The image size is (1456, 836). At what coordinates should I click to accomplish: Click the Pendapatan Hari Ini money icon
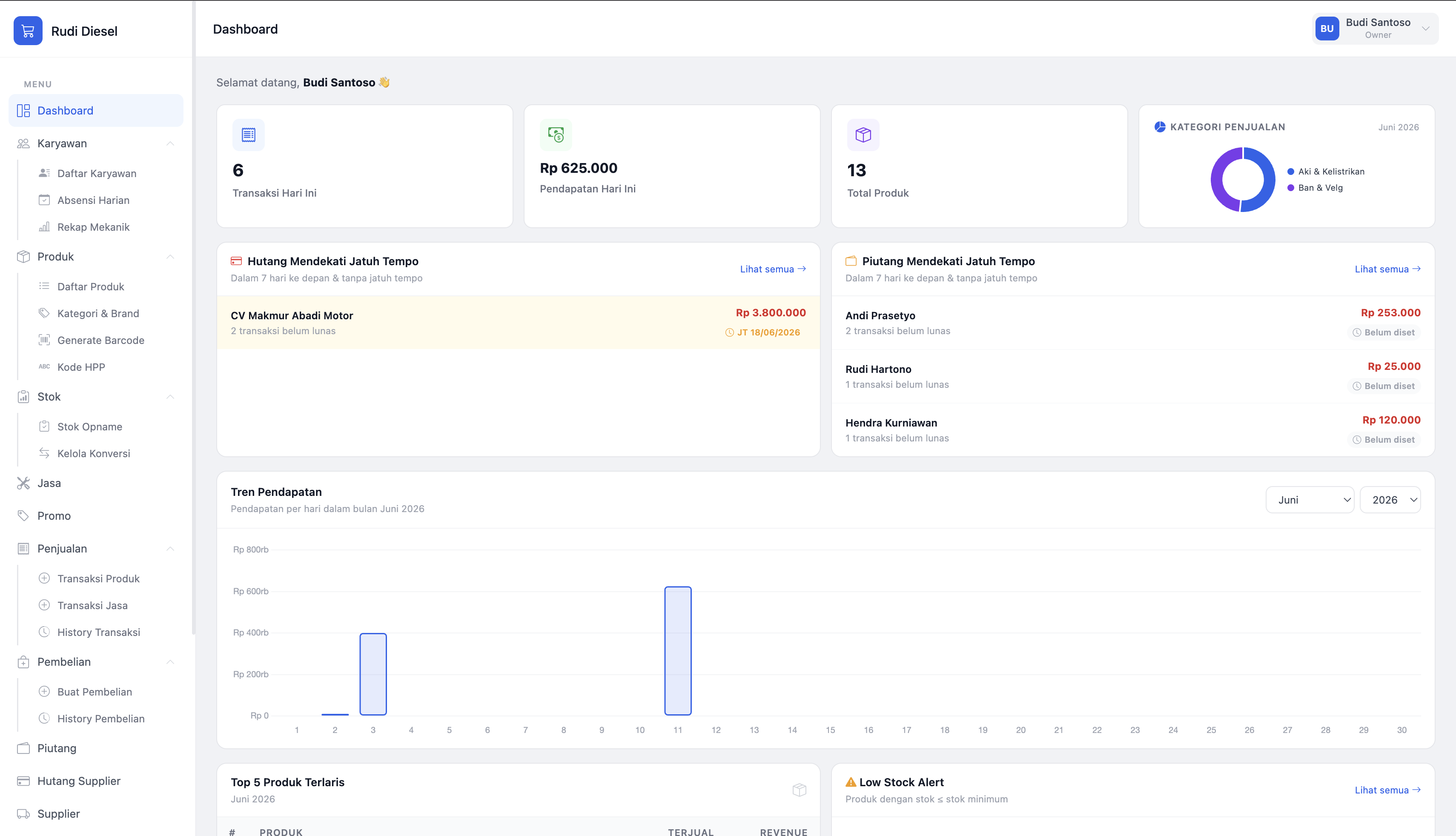click(x=556, y=135)
